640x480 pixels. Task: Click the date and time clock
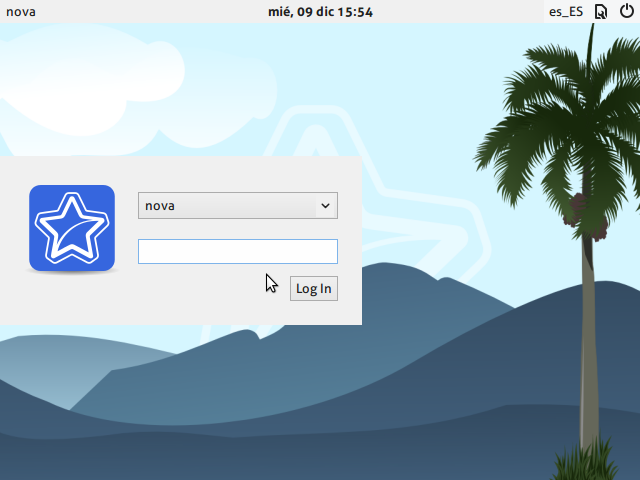pyautogui.click(x=320, y=12)
